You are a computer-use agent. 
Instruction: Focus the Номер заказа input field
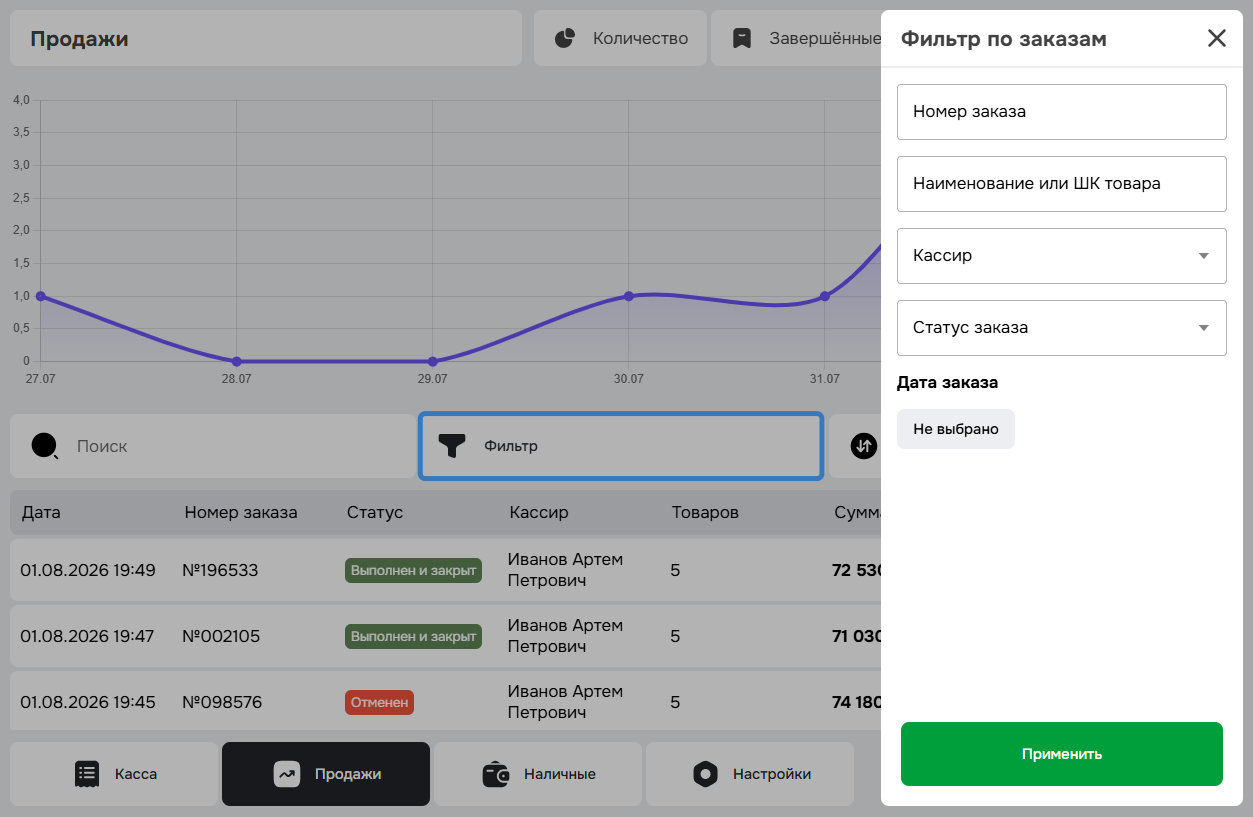coord(1062,112)
